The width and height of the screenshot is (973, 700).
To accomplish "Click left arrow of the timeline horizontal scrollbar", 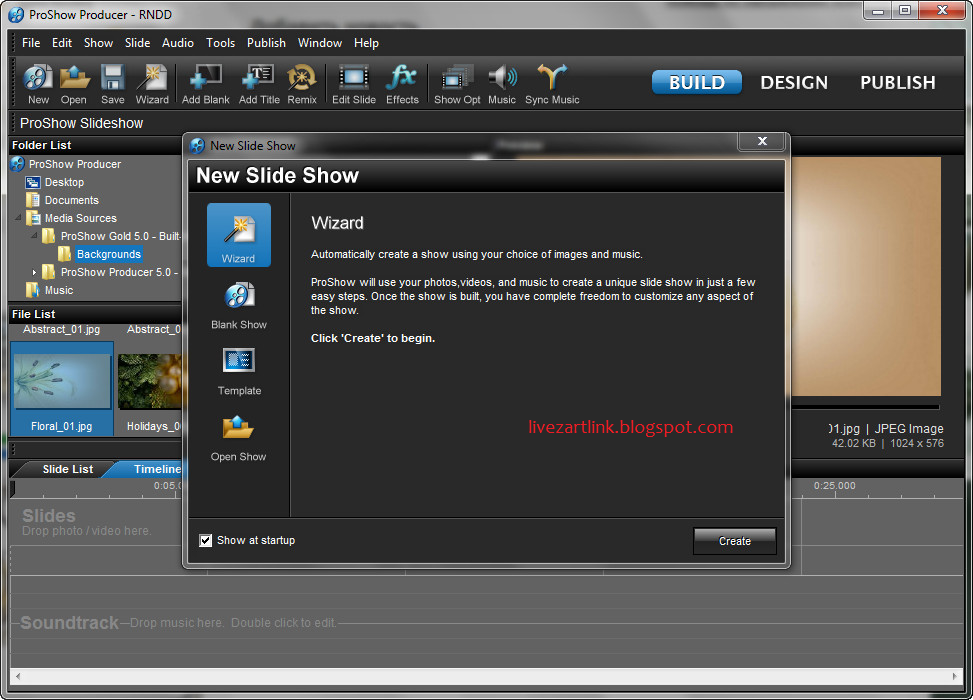I will click(x=17, y=676).
